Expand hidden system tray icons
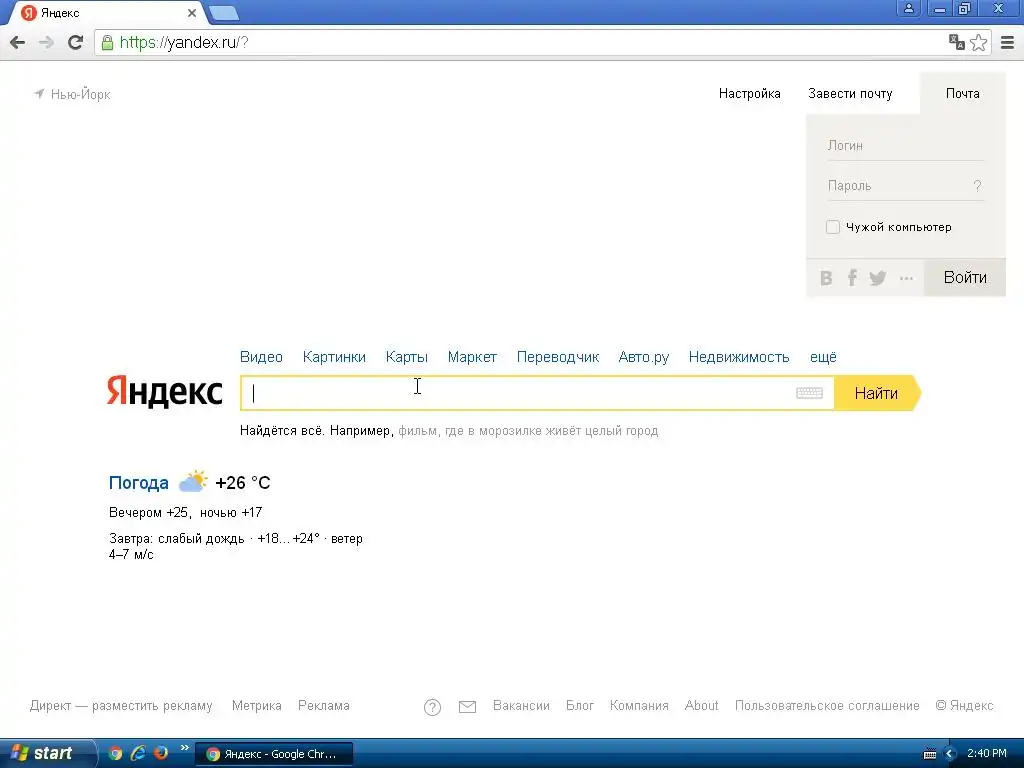 (x=950, y=754)
